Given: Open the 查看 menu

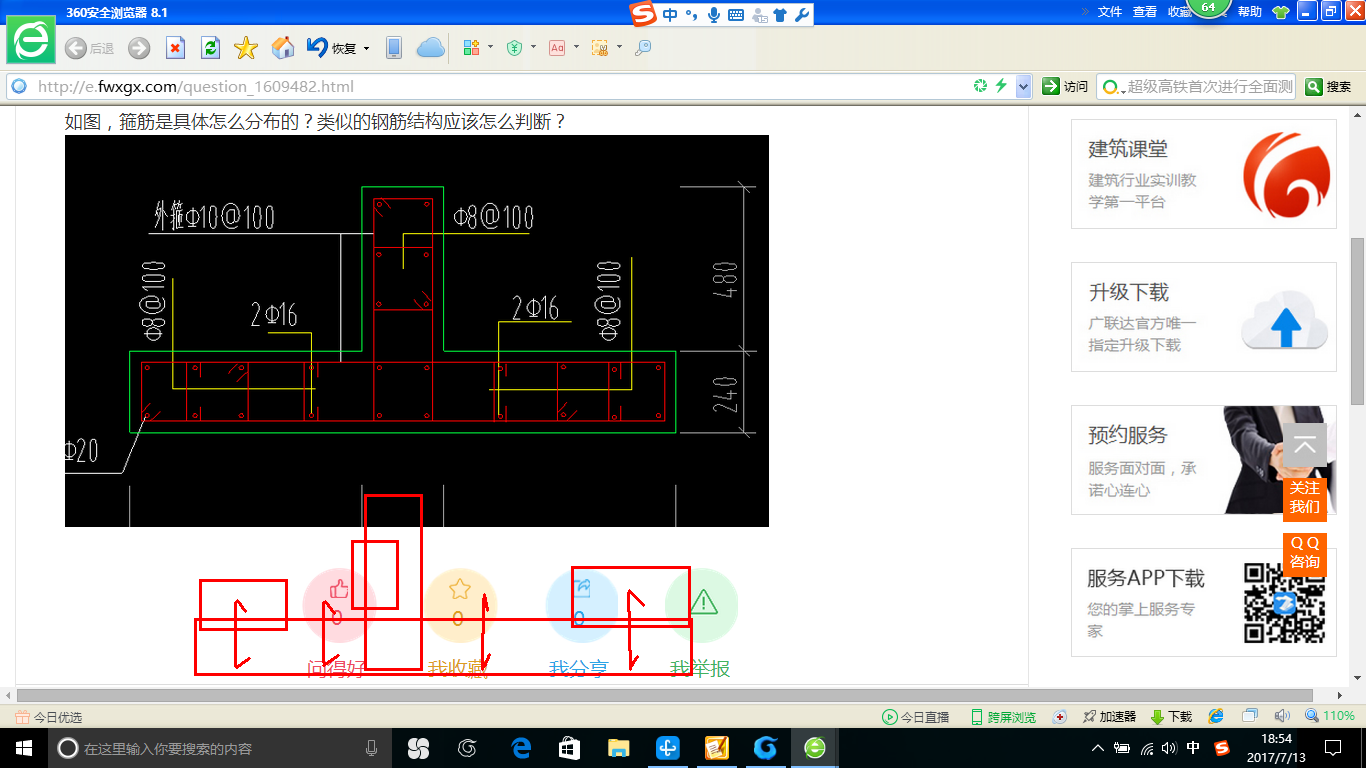Looking at the screenshot, I should pos(1145,12).
